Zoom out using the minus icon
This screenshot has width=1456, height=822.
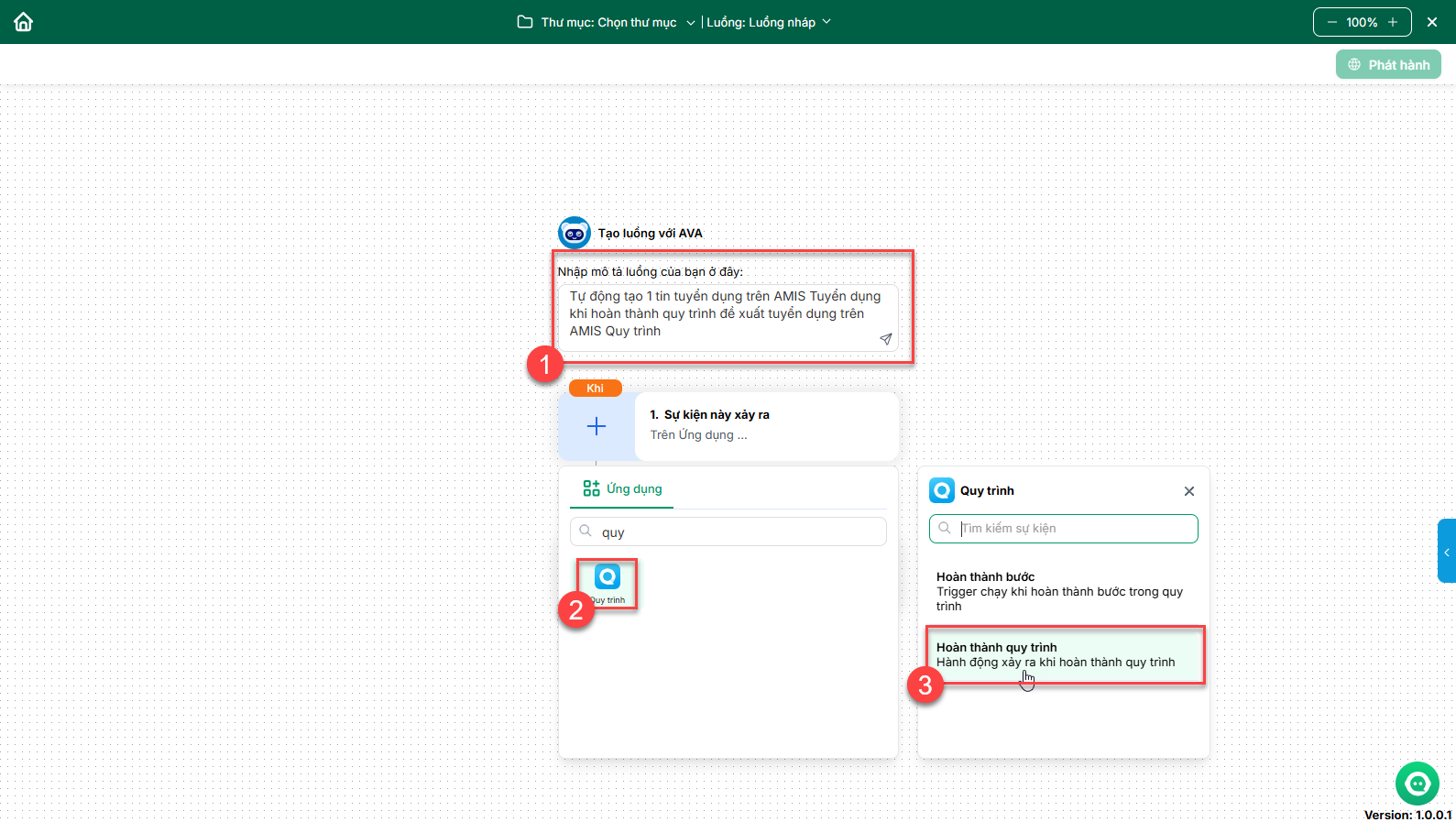point(1331,22)
